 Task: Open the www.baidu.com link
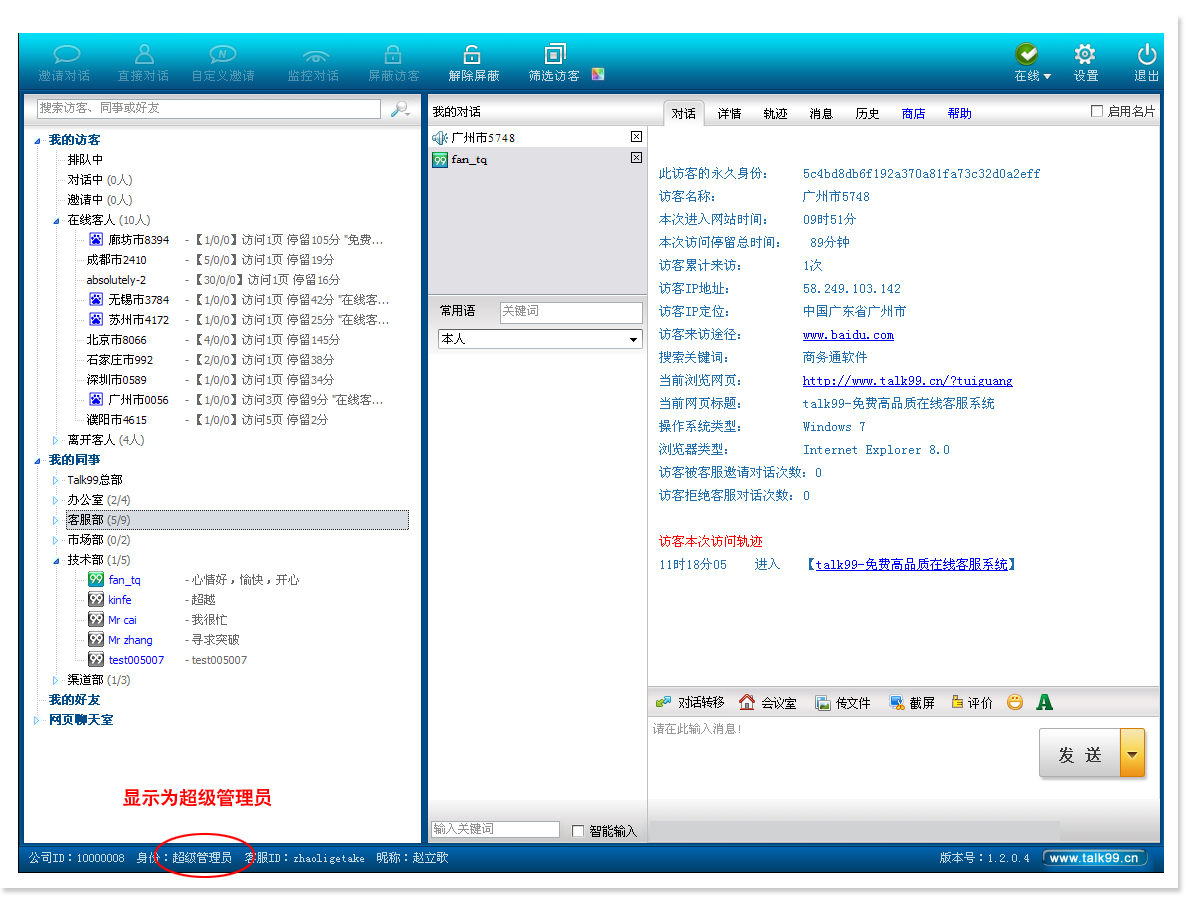(848, 335)
